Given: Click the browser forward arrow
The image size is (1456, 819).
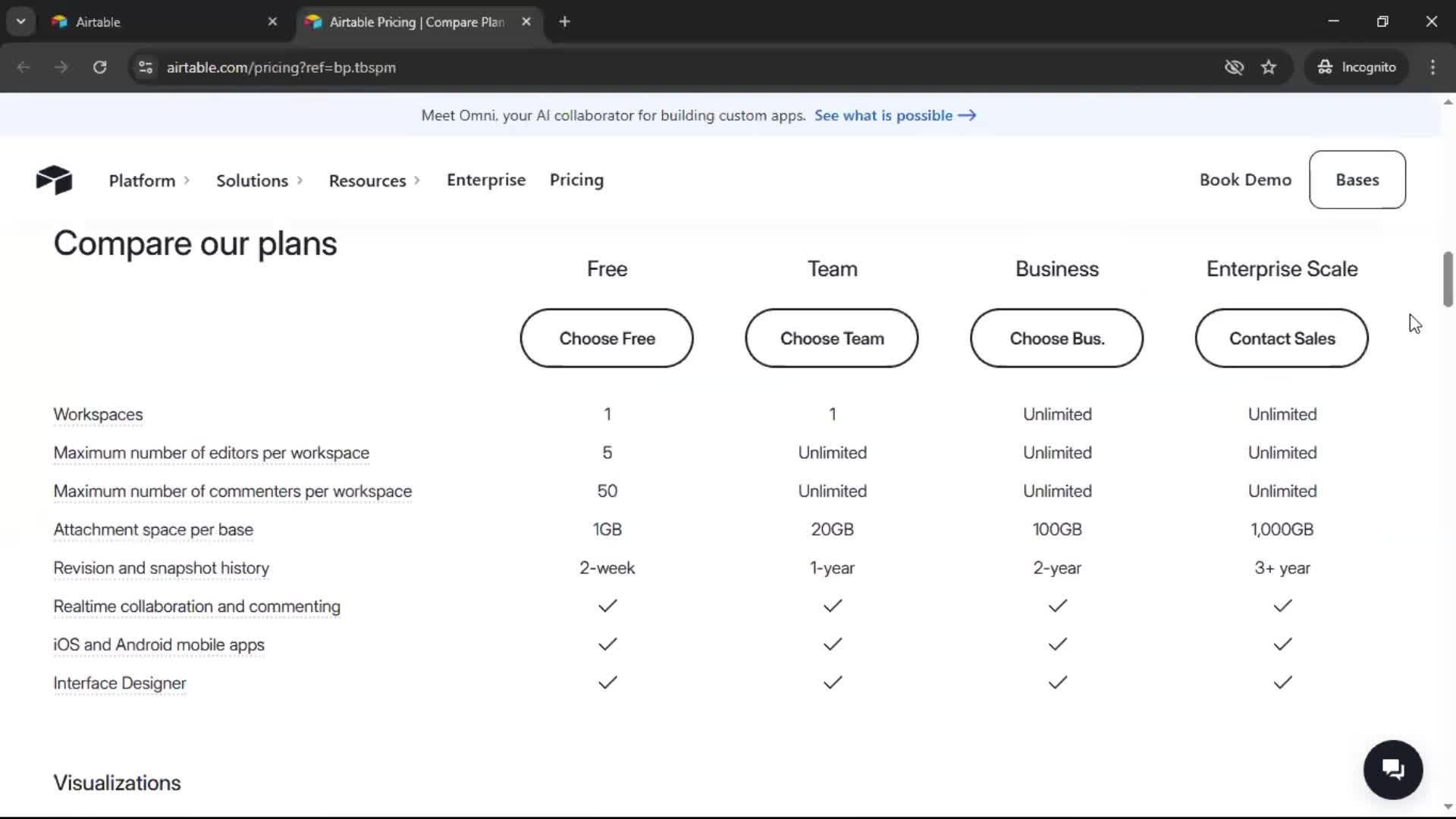Looking at the screenshot, I should (x=61, y=67).
